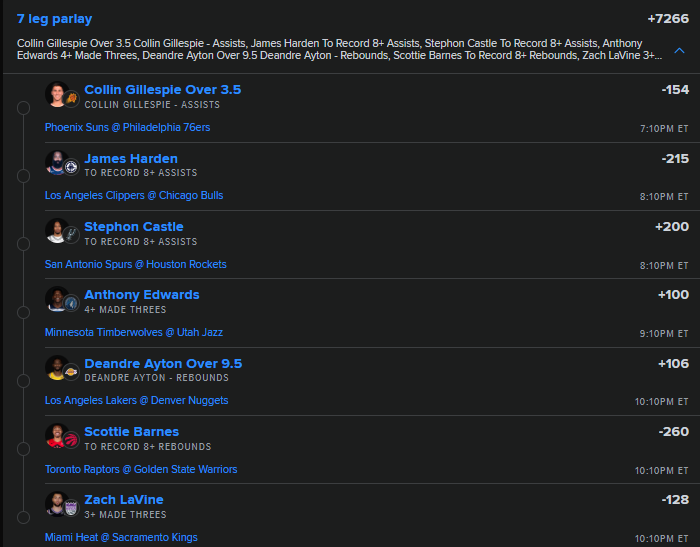Click the -215 odds for Harden
Screen dimensions: 700x547
675,159
